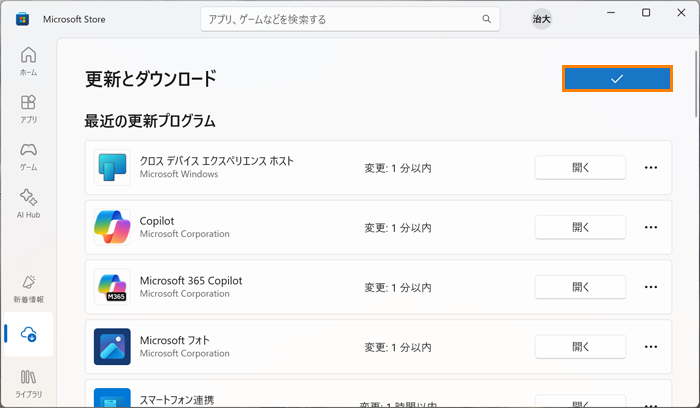
Task: Click the クロス デバイス エクスペリエンス ホスト app icon
Action: coord(112,167)
